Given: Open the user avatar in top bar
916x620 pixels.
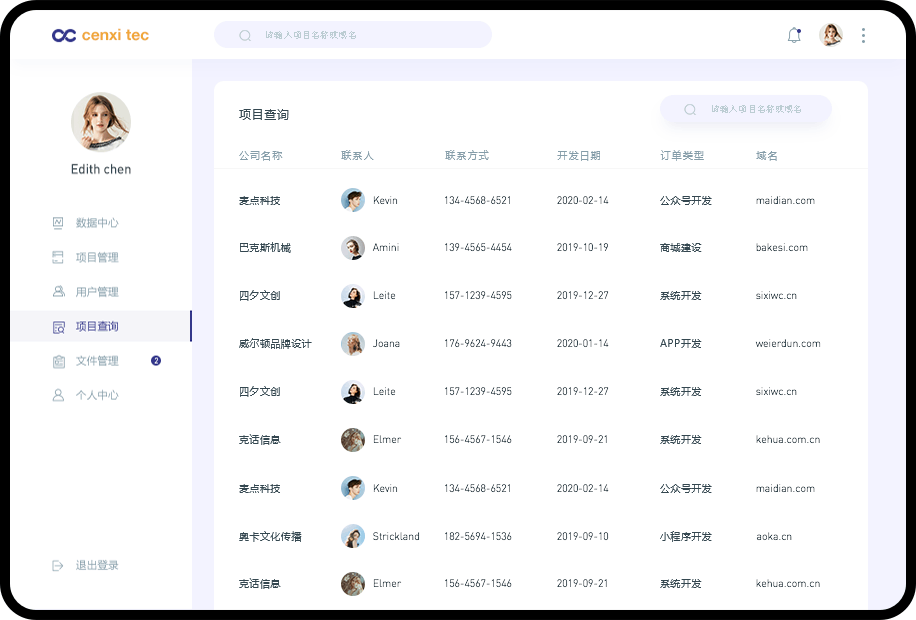Looking at the screenshot, I should tap(831, 35).
